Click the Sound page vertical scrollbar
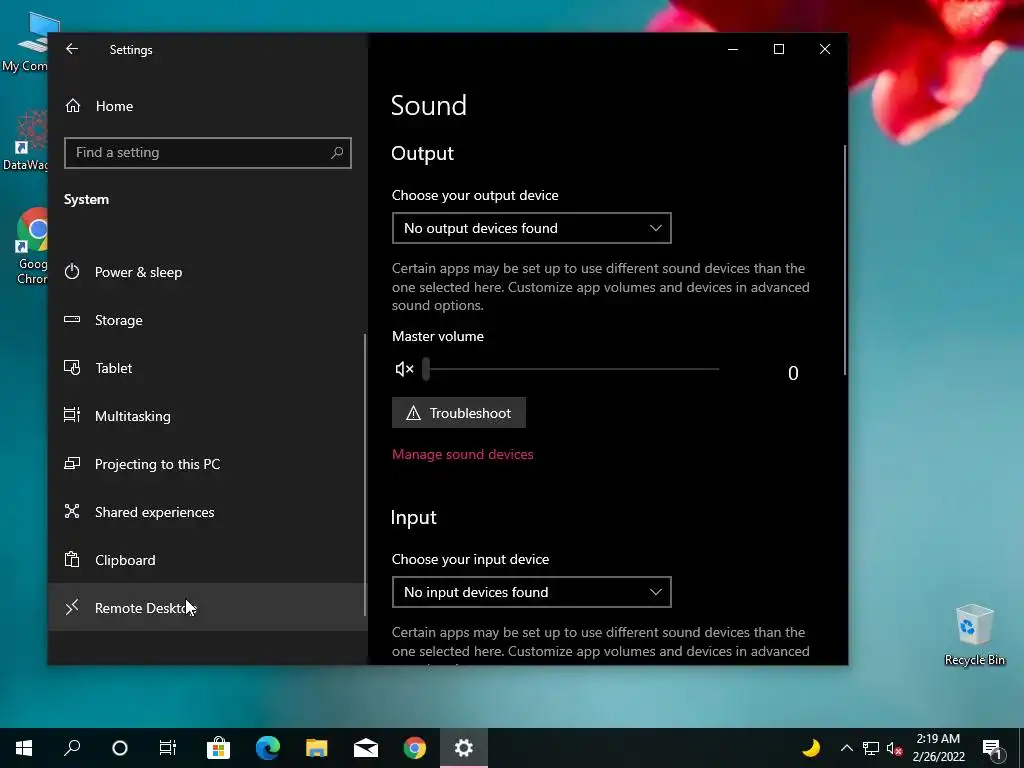The width and height of the screenshot is (1024, 768). (x=844, y=260)
